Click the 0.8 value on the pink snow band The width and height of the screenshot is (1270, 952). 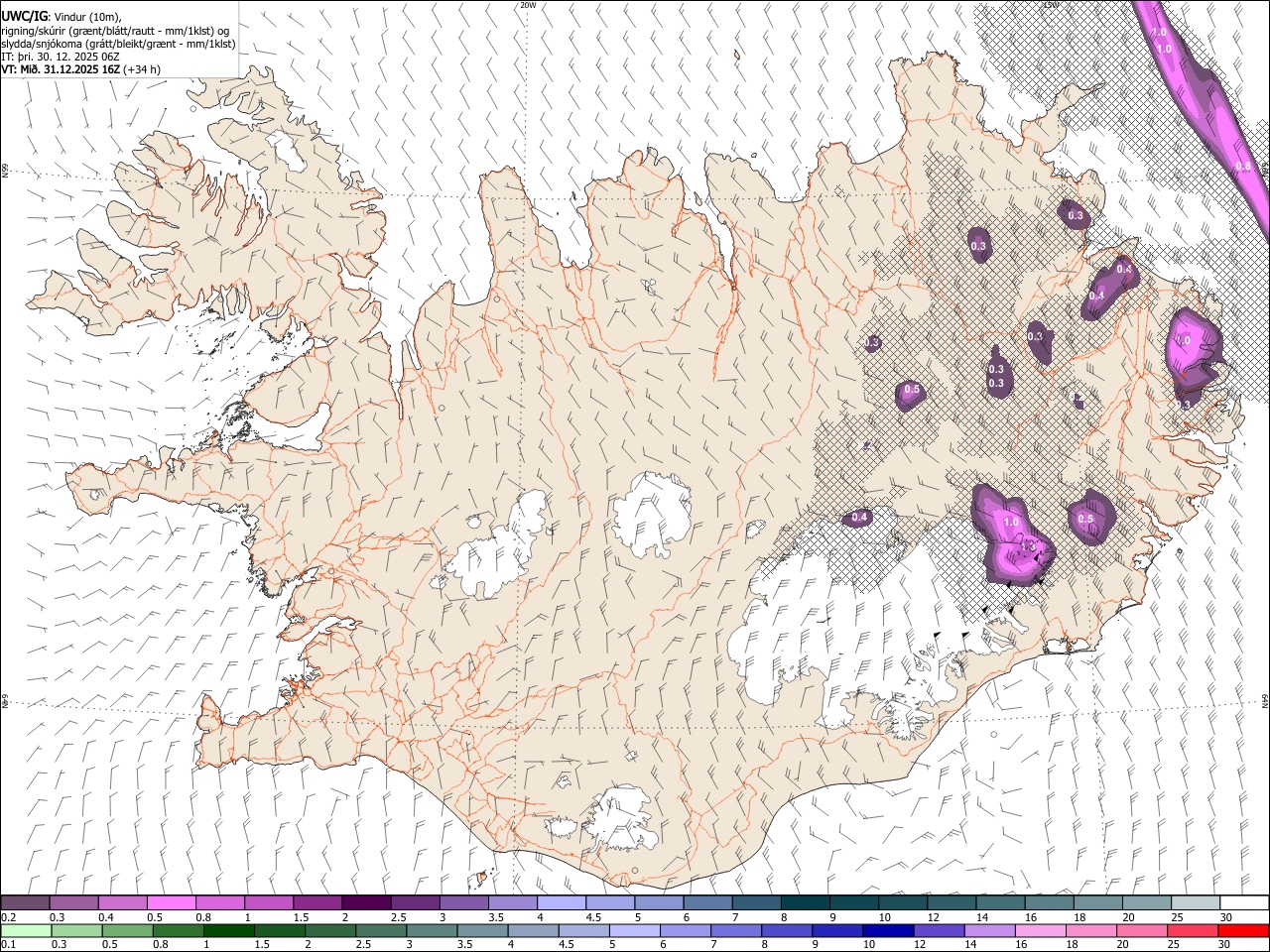pyautogui.click(x=1243, y=167)
